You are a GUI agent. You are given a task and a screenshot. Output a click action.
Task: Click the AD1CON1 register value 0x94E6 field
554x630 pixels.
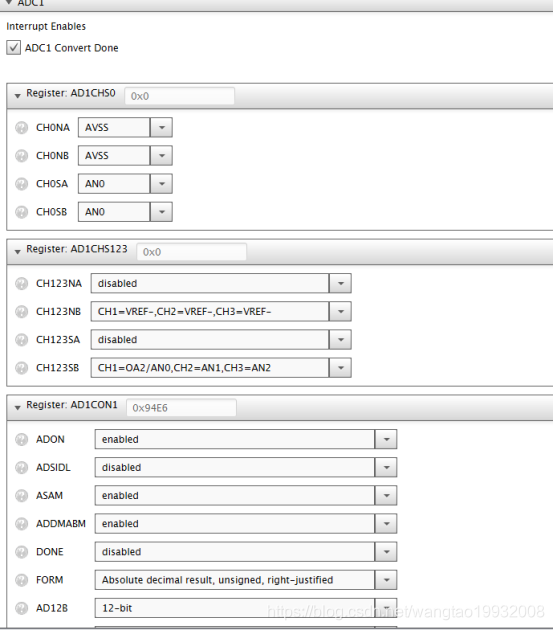(x=181, y=408)
